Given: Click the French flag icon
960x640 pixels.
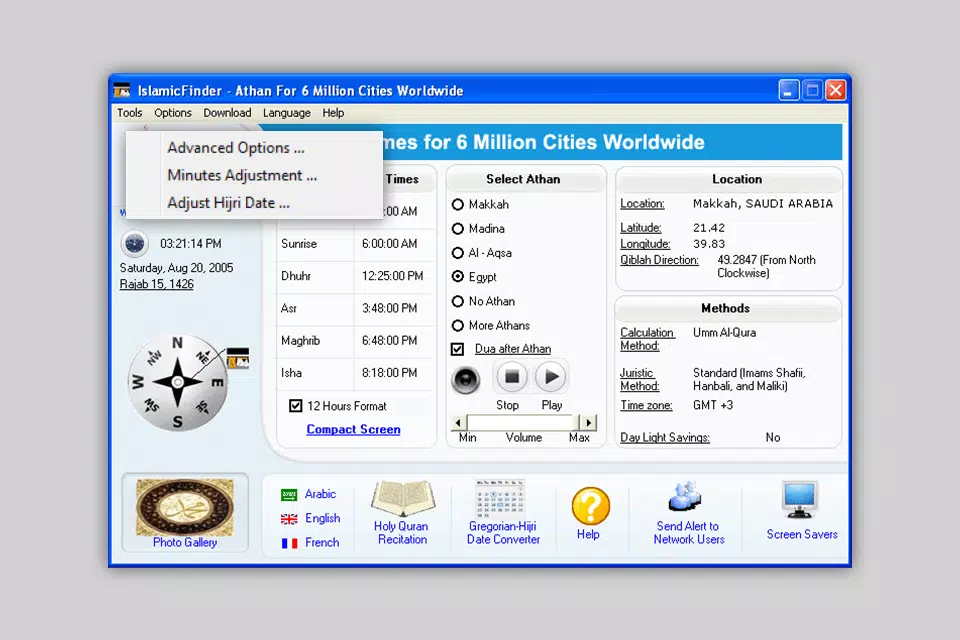Looking at the screenshot, I should coord(289,543).
